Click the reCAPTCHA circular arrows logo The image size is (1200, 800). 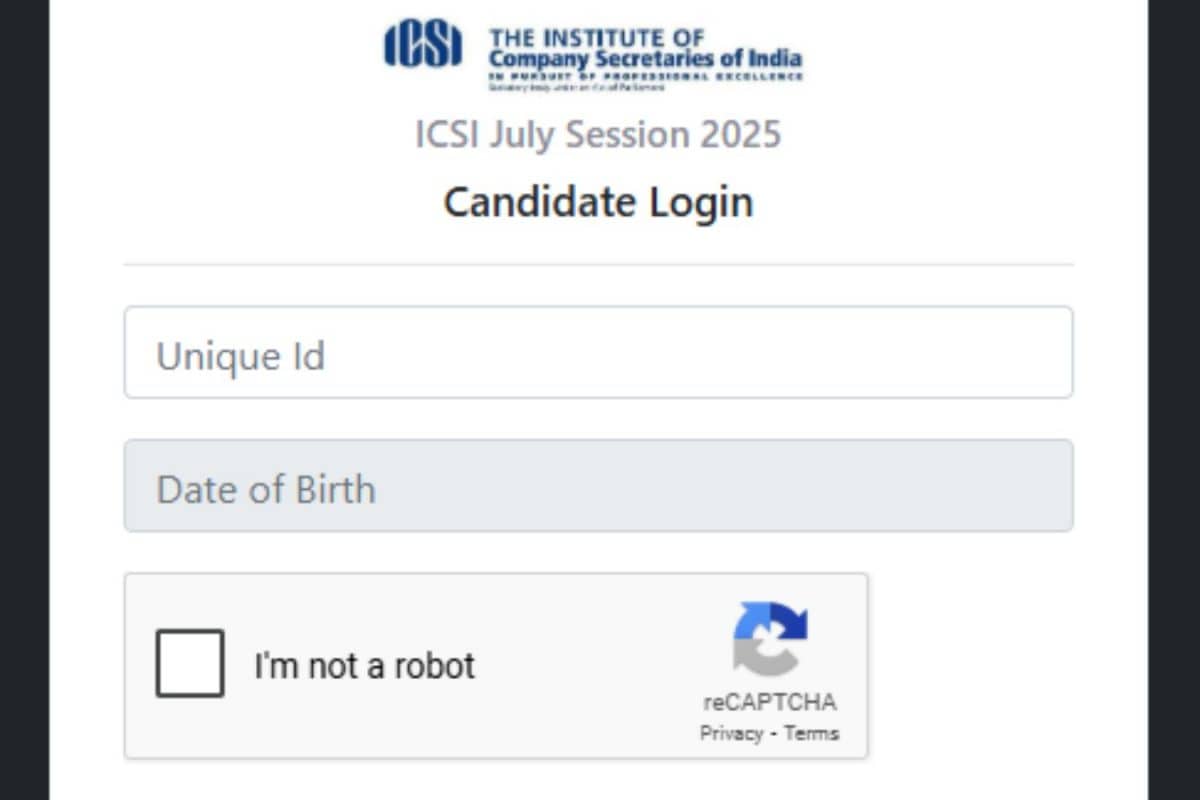(769, 639)
